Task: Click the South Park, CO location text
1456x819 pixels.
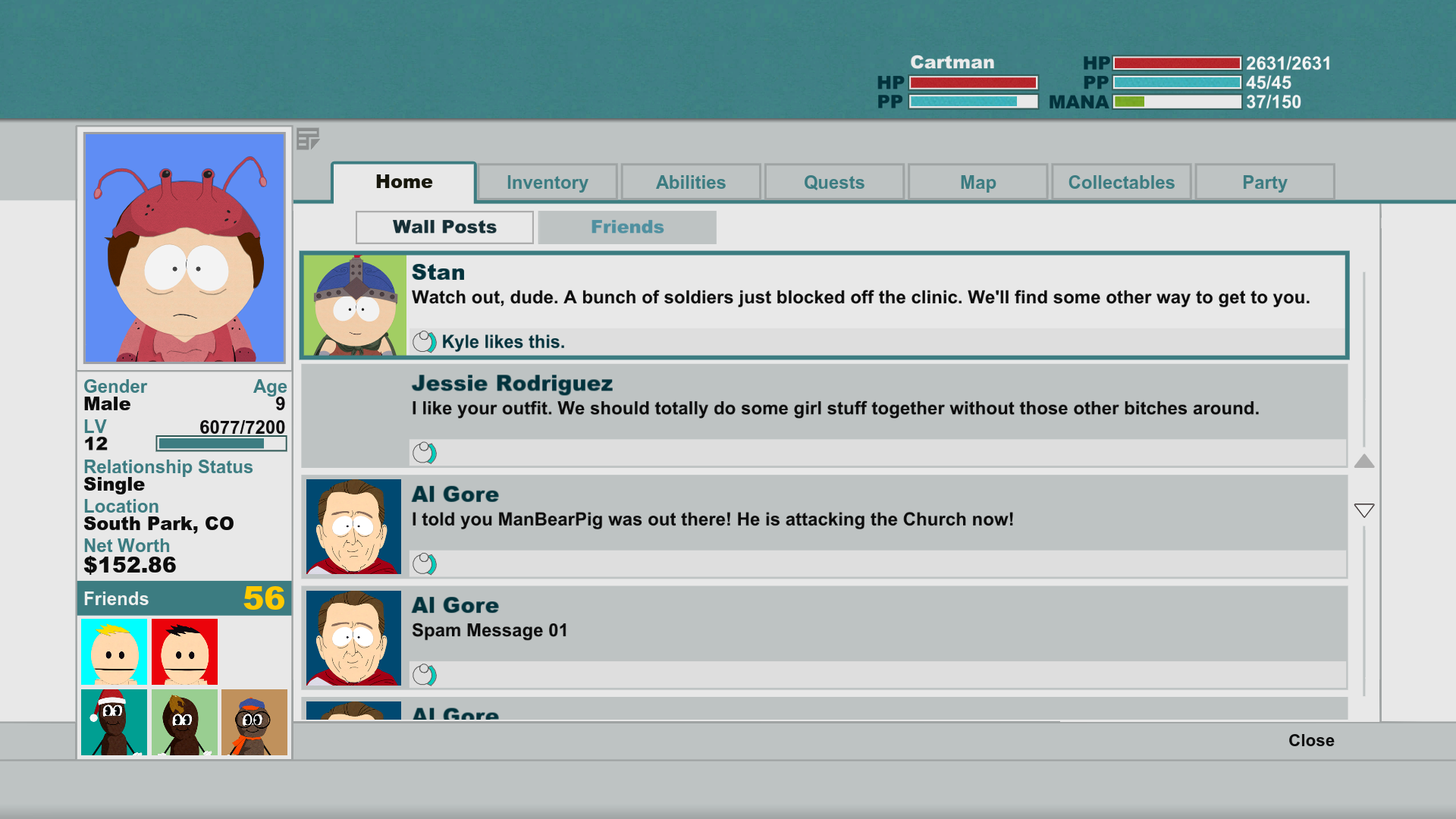Action: point(158,524)
